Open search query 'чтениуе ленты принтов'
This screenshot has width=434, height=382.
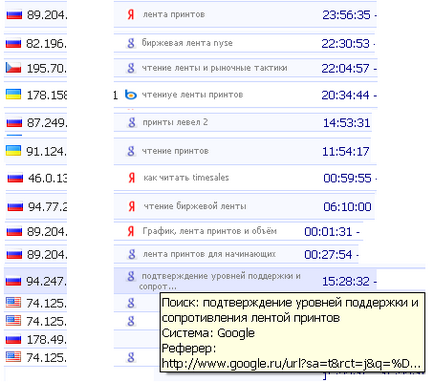[192, 95]
